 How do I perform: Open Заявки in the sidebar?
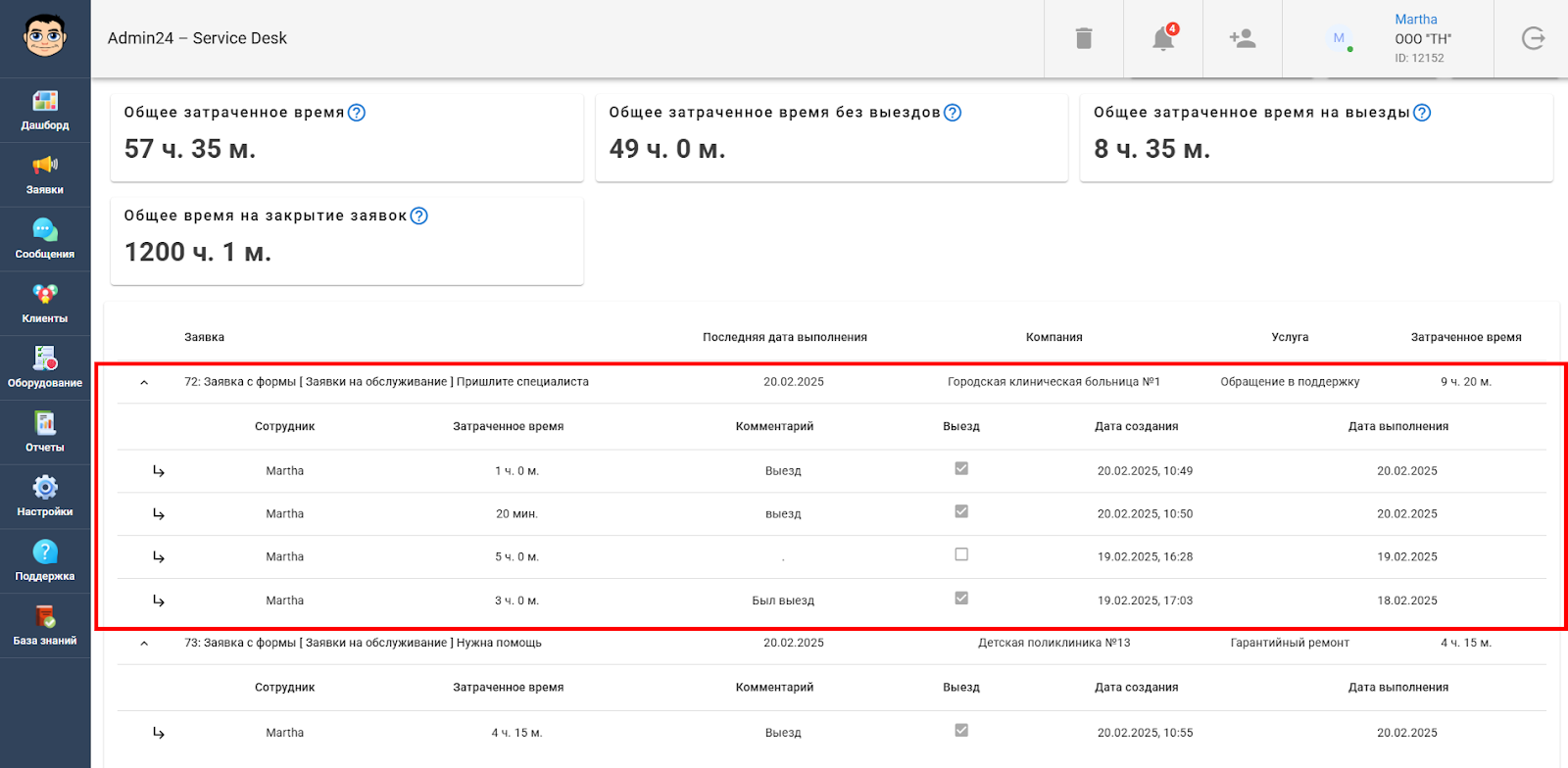[x=45, y=174]
